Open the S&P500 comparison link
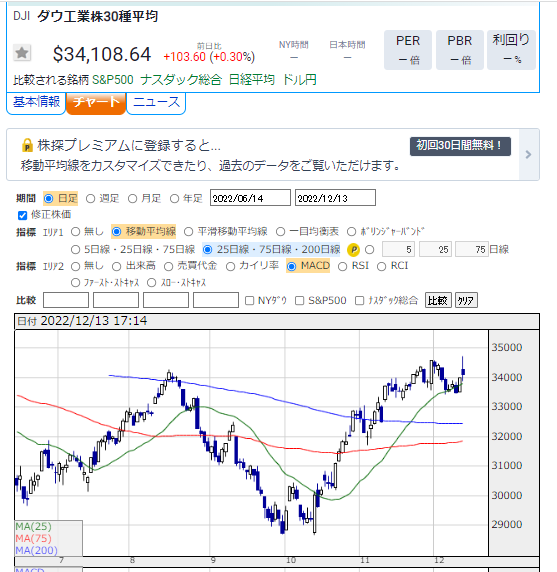The height and width of the screenshot is (572, 557). pyautogui.click(x=113, y=80)
